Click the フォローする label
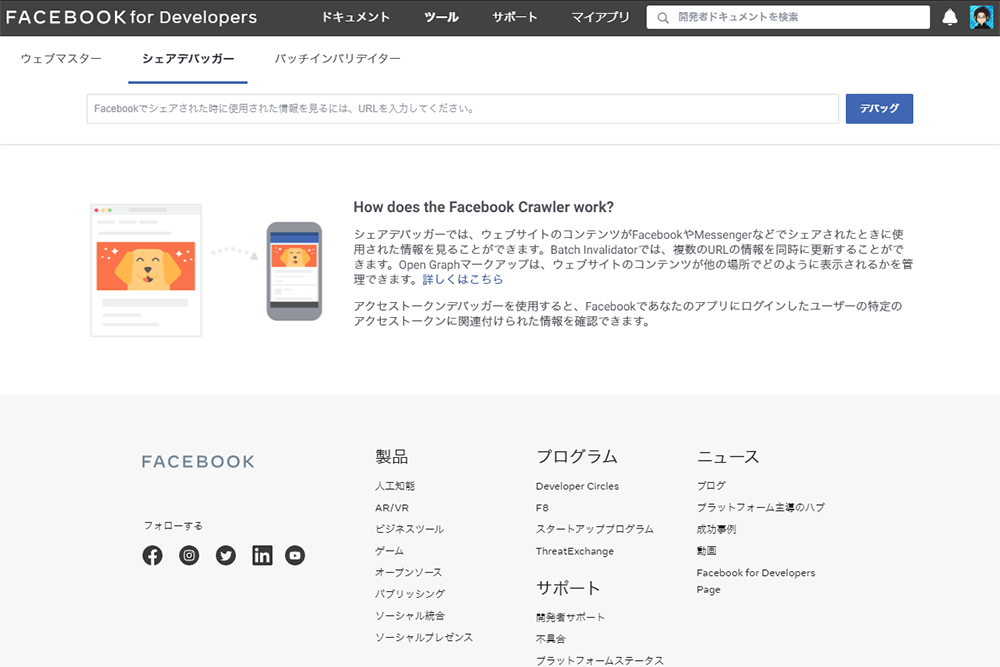Image resolution: width=1000 pixels, height=667 pixels. pyautogui.click(x=173, y=525)
